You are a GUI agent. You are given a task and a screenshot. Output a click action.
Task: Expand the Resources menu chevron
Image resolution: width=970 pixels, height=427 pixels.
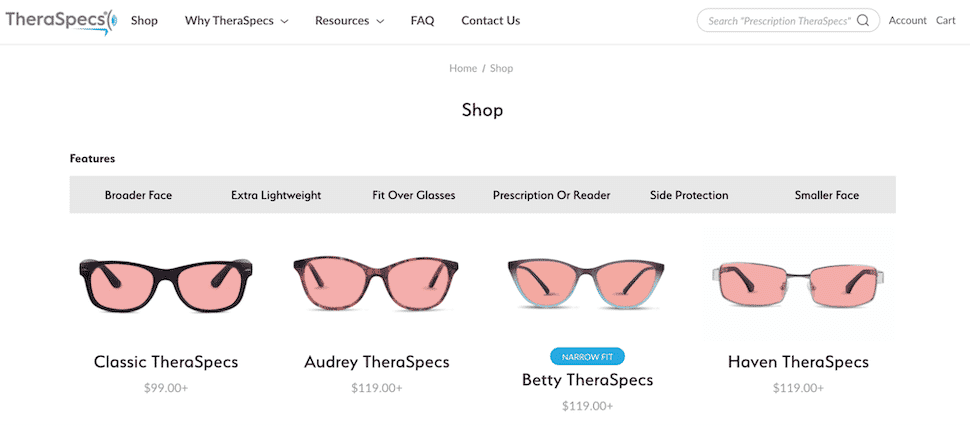[x=380, y=21]
